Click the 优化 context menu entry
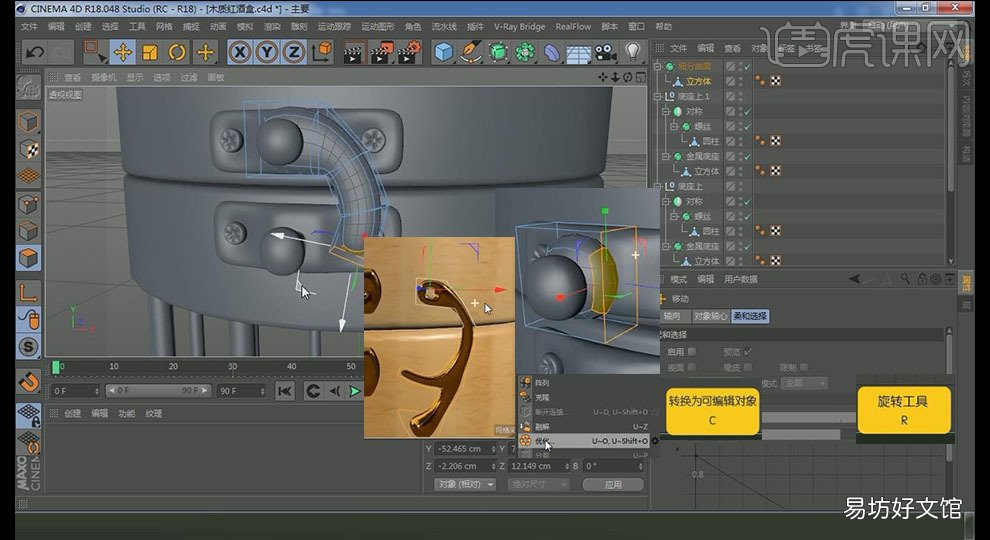Viewport: 990px width, 540px height. (583, 441)
